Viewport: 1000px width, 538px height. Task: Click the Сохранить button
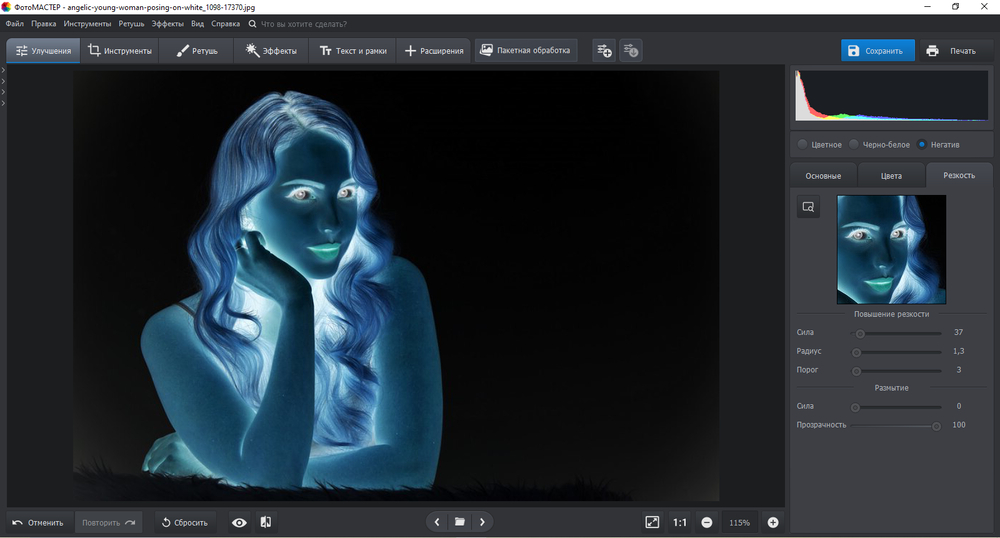(x=877, y=50)
